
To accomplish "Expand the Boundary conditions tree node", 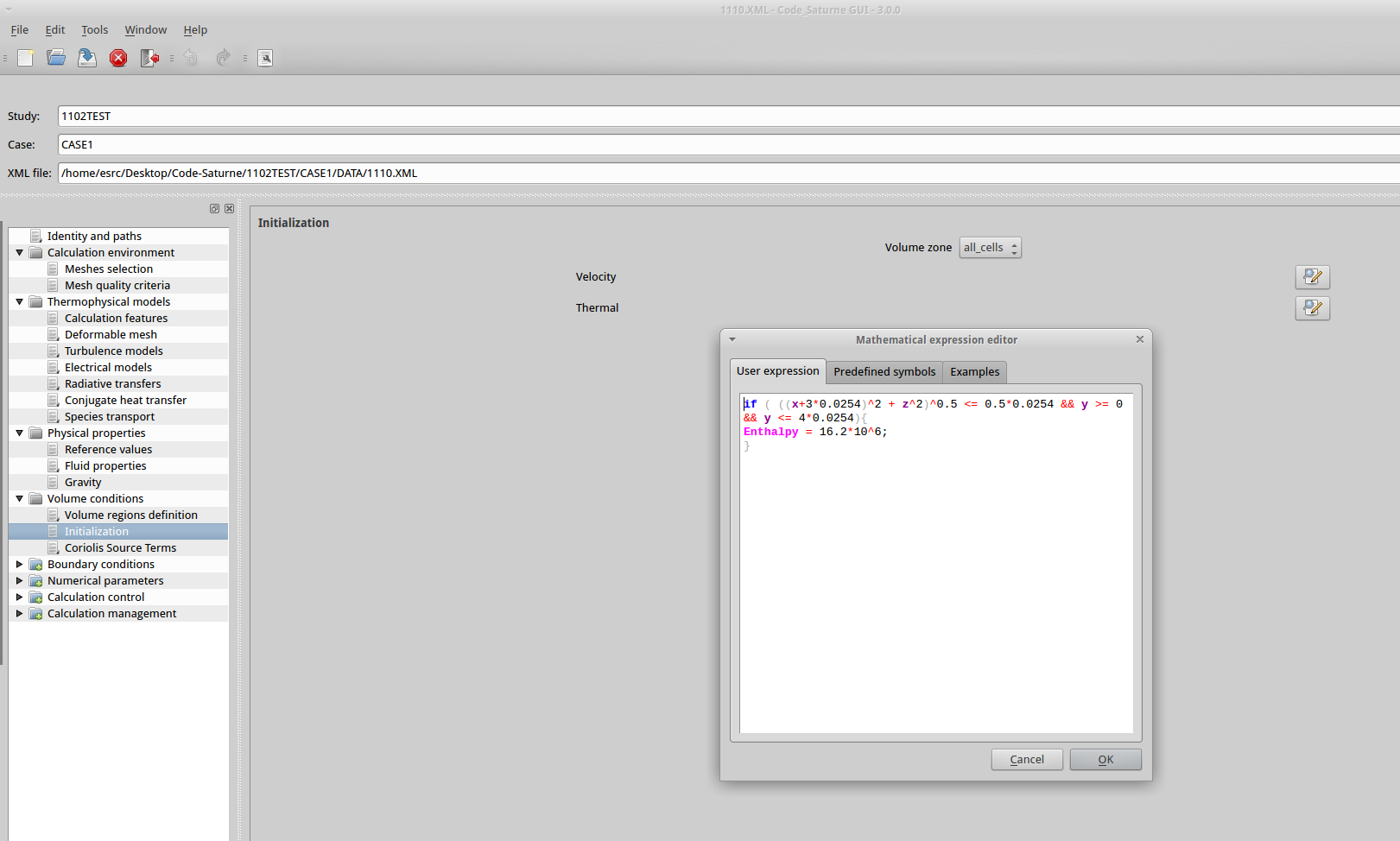I will tap(19, 564).
